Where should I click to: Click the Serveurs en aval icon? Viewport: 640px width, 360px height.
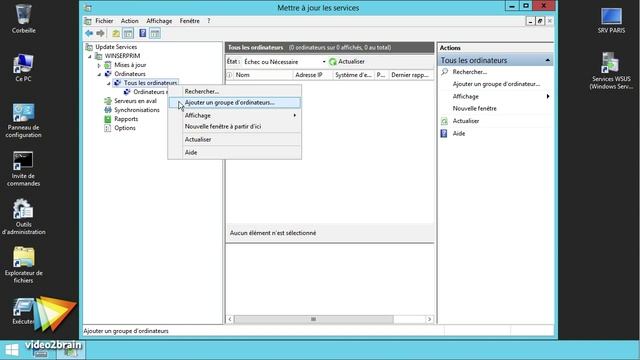click(x=108, y=101)
